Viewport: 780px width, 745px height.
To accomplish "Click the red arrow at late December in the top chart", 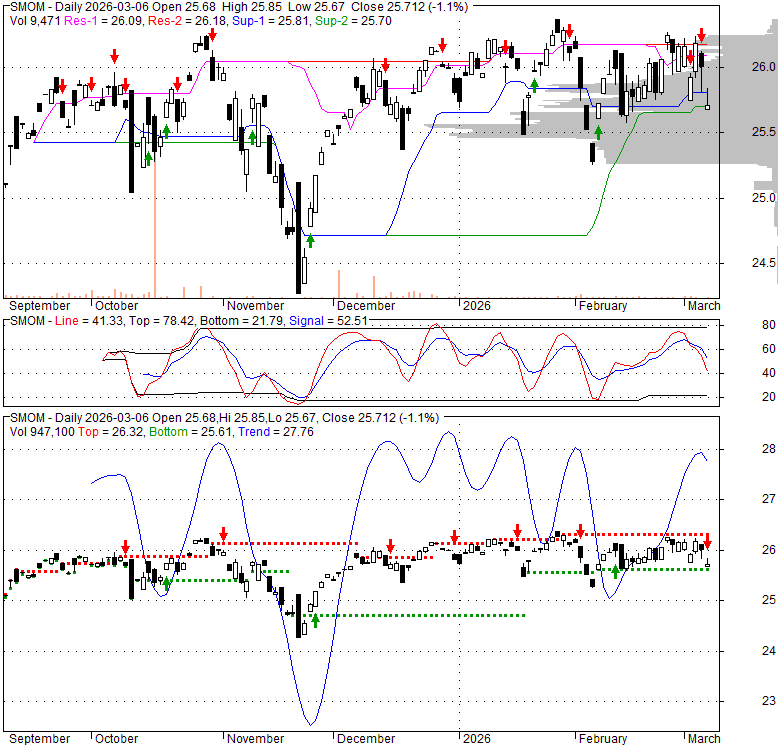I will [x=440, y=47].
